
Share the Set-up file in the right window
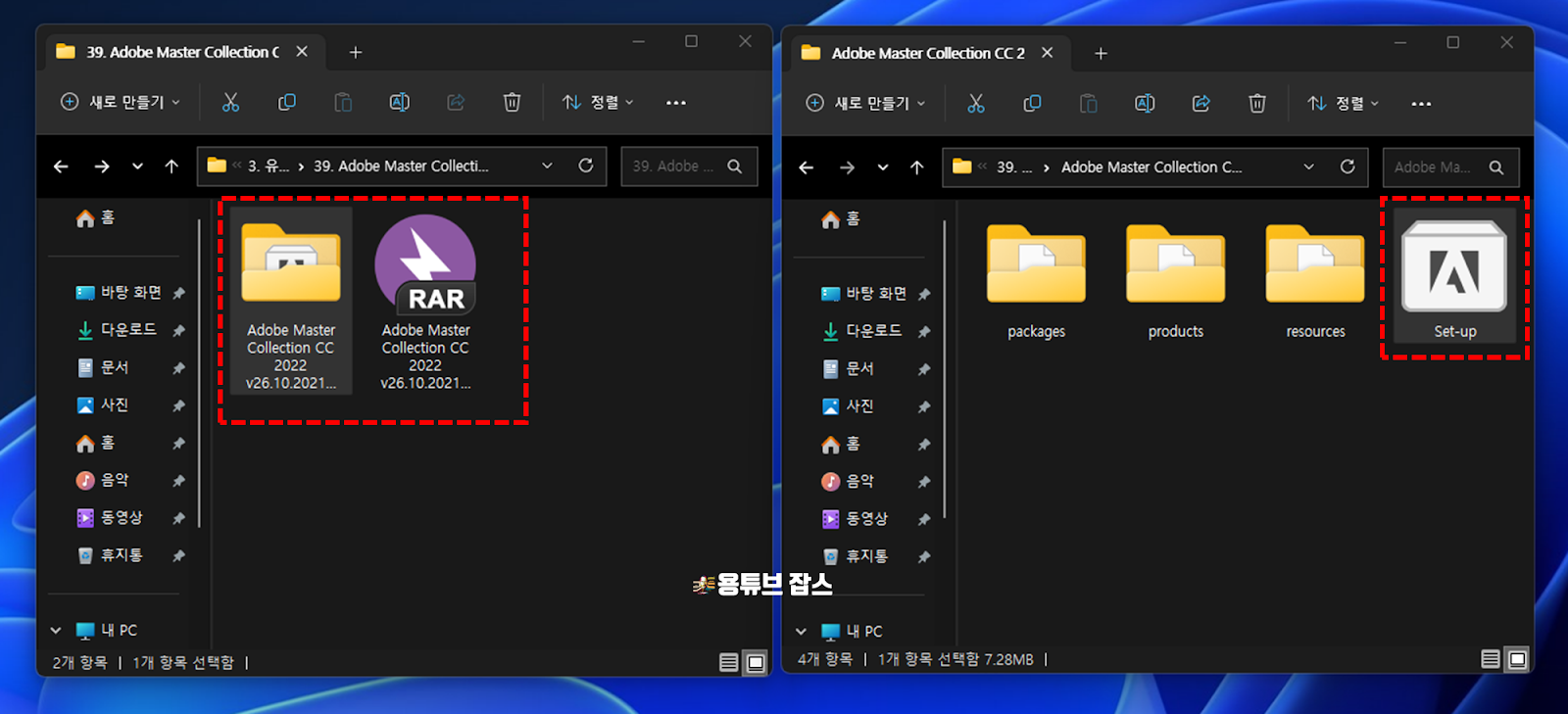click(x=1200, y=103)
